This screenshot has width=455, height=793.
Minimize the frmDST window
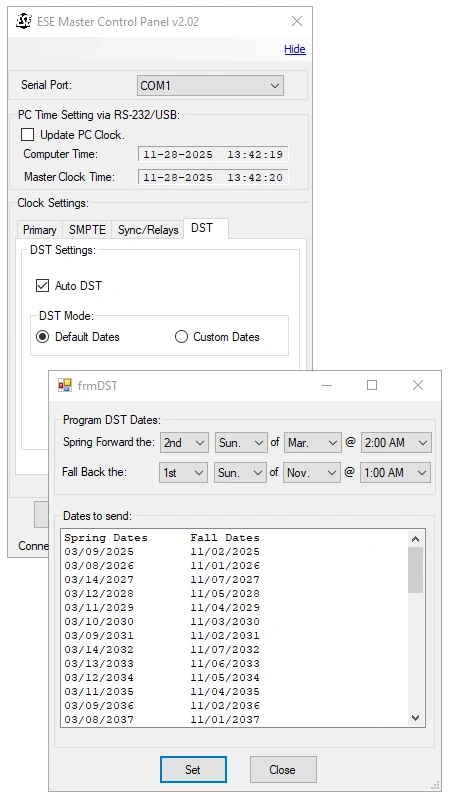[x=327, y=385]
